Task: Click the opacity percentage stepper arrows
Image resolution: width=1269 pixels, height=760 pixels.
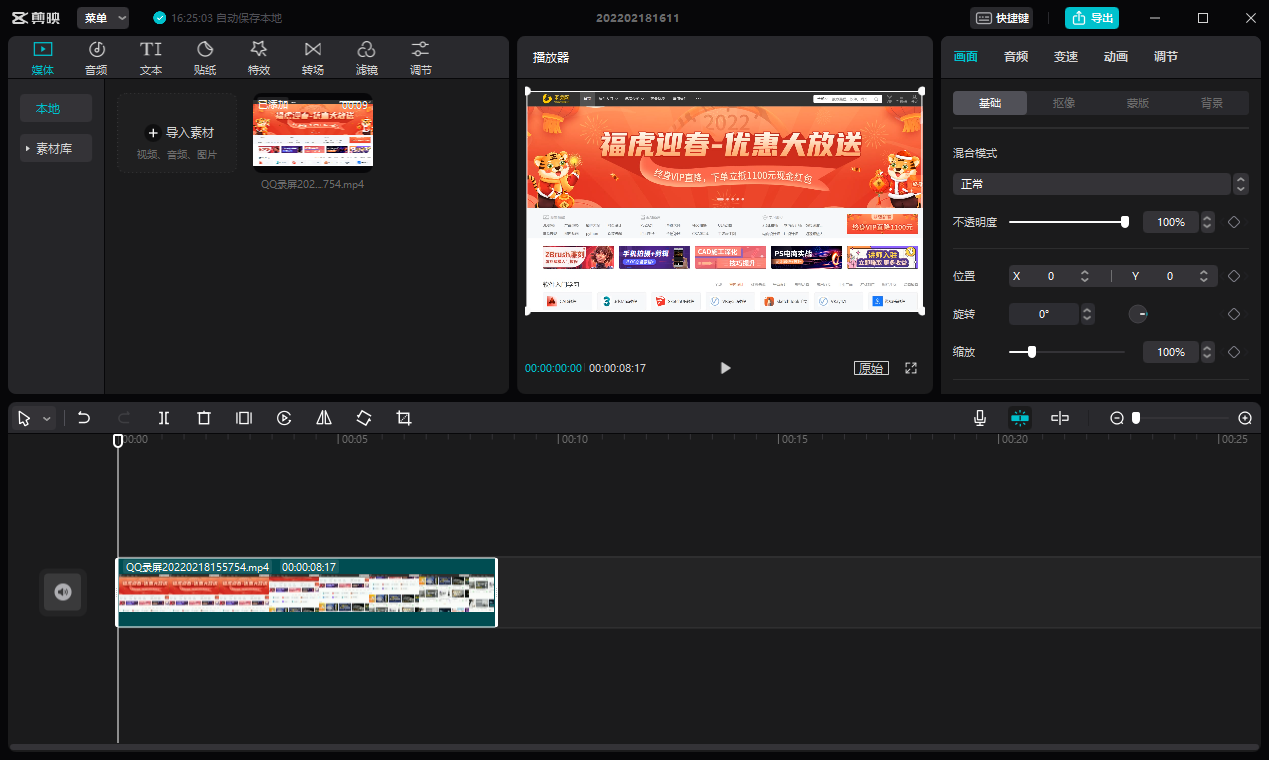Action: point(1208,222)
